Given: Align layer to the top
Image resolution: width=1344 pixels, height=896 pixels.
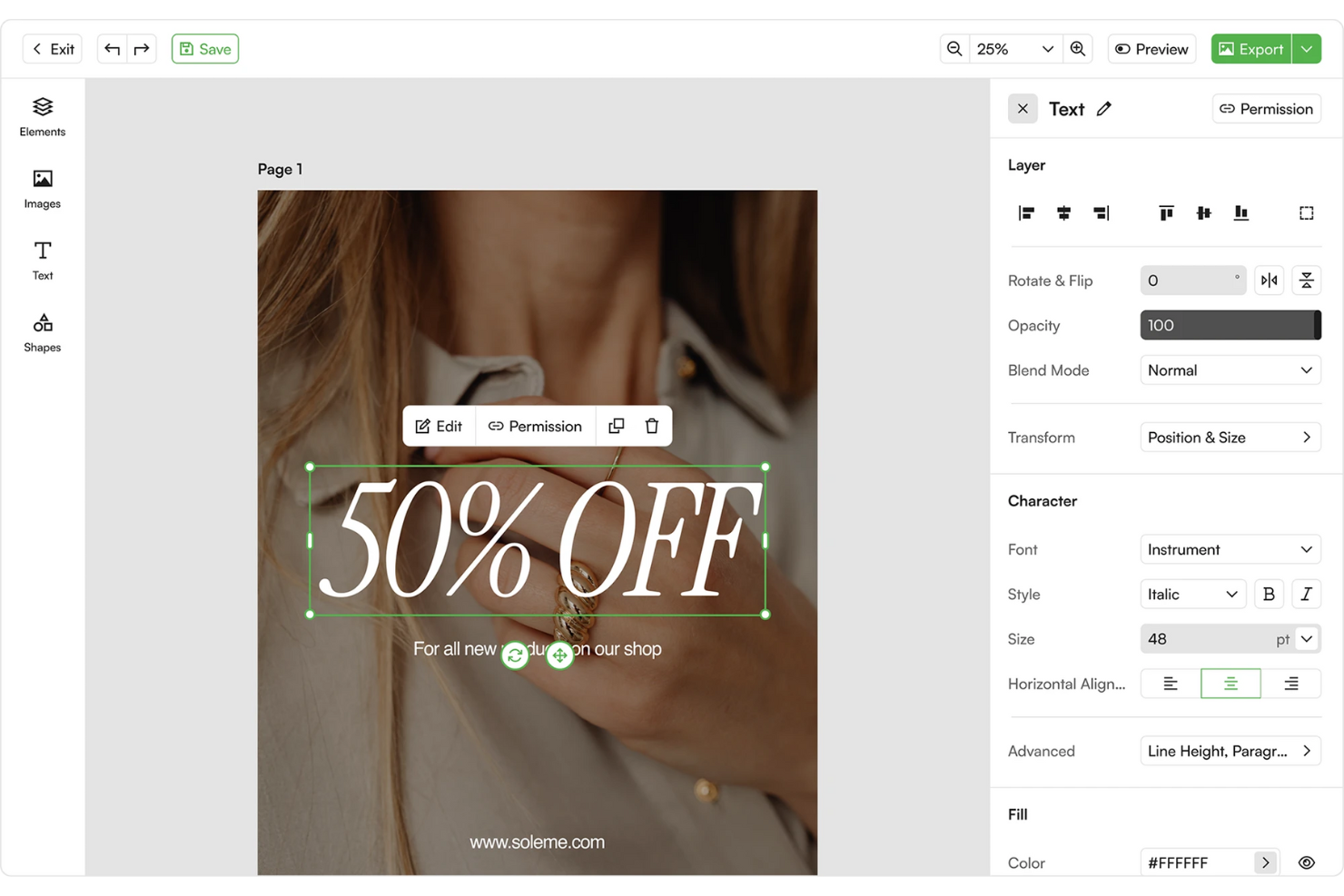Looking at the screenshot, I should pyautogui.click(x=1167, y=213).
